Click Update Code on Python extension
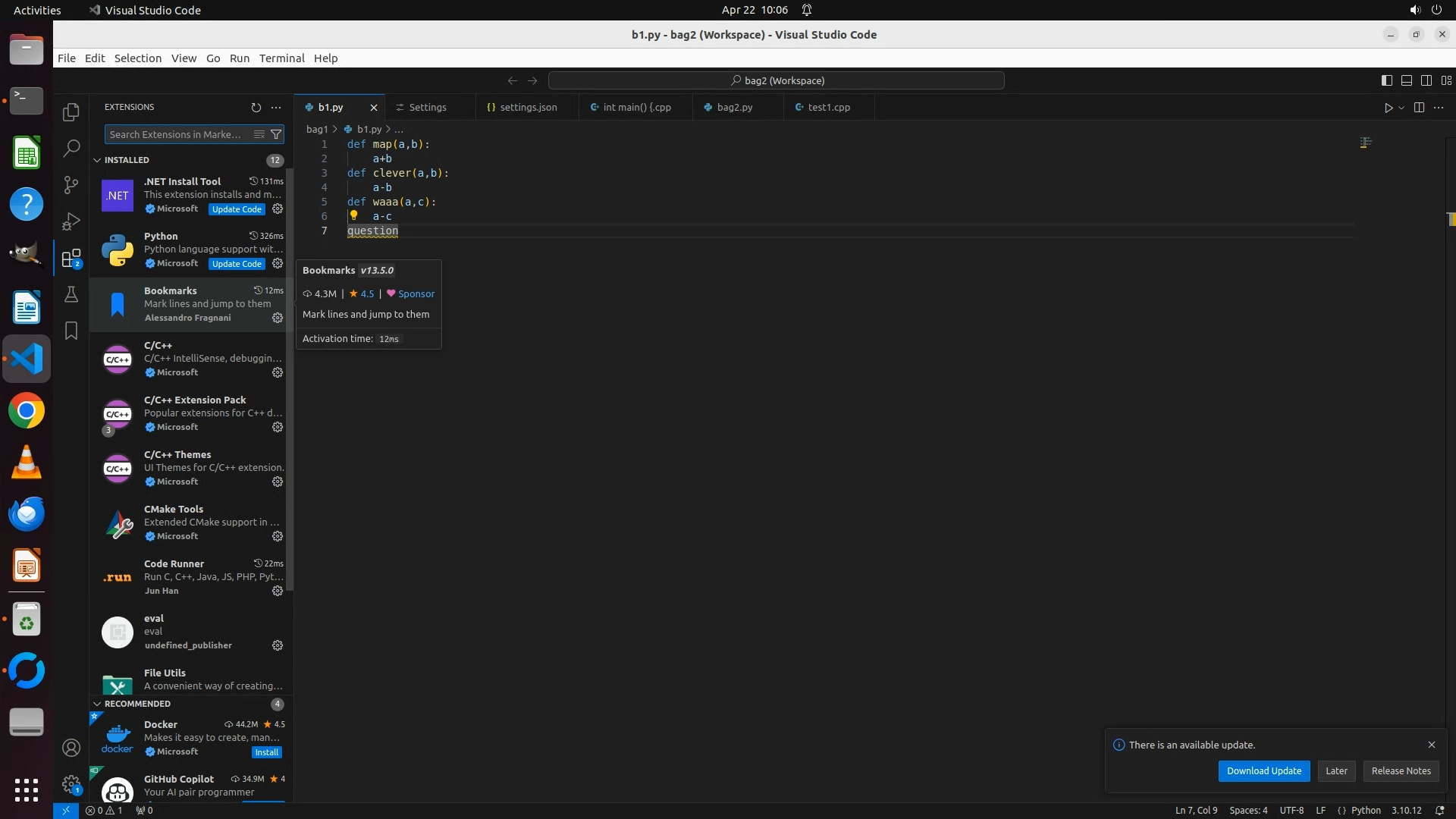This screenshot has width=1456, height=819. tap(237, 264)
